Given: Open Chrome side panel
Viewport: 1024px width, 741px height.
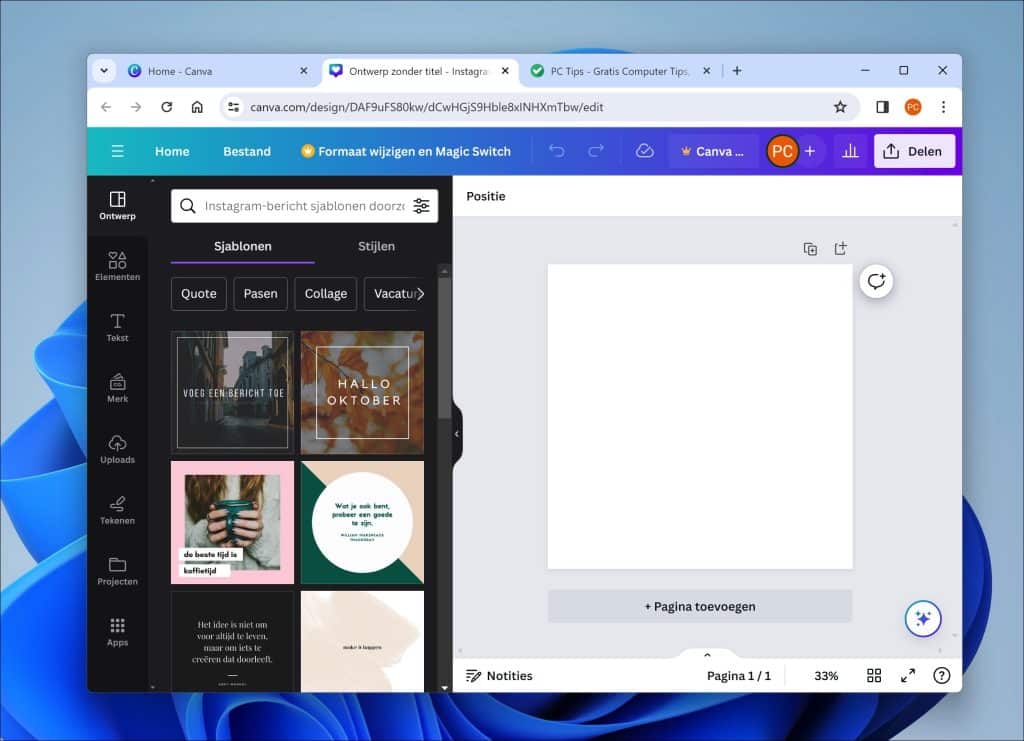Looking at the screenshot, I should [x=882, y=107].
